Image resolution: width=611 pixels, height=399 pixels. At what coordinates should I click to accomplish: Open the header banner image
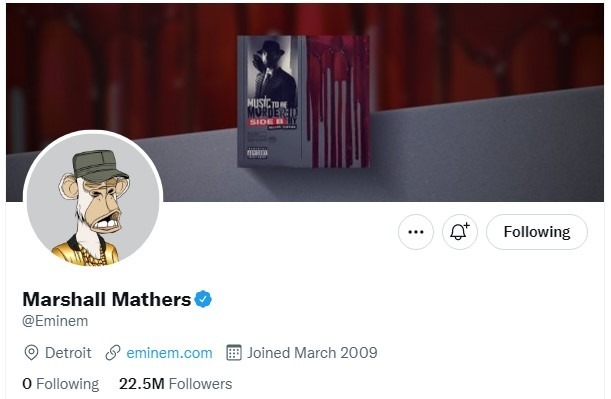point(305,102)
